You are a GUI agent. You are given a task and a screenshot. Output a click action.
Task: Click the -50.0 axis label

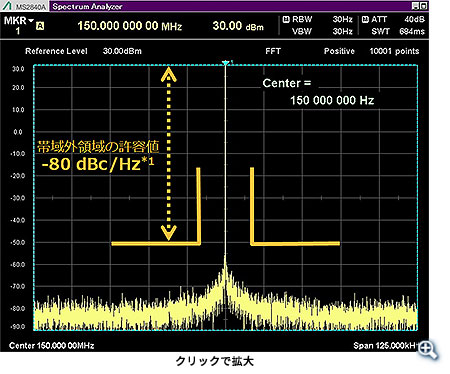pos(17,242)
